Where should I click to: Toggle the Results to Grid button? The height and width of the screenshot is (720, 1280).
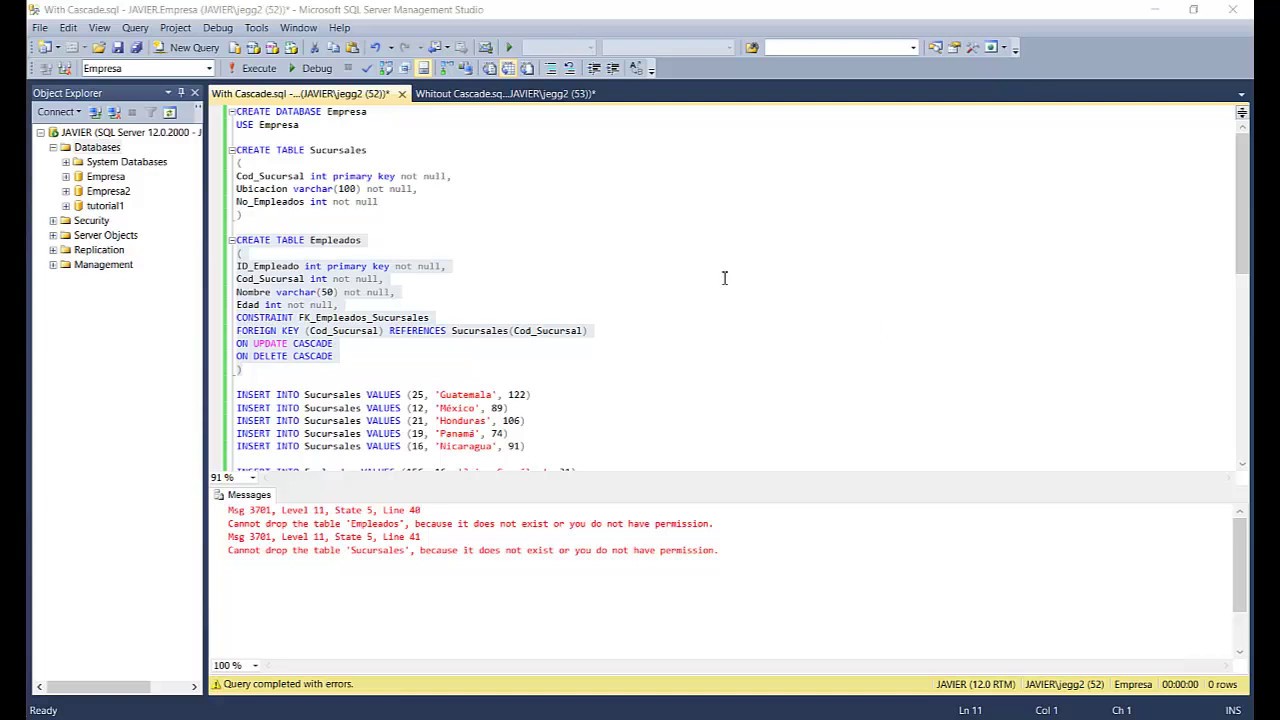point(508,68)
